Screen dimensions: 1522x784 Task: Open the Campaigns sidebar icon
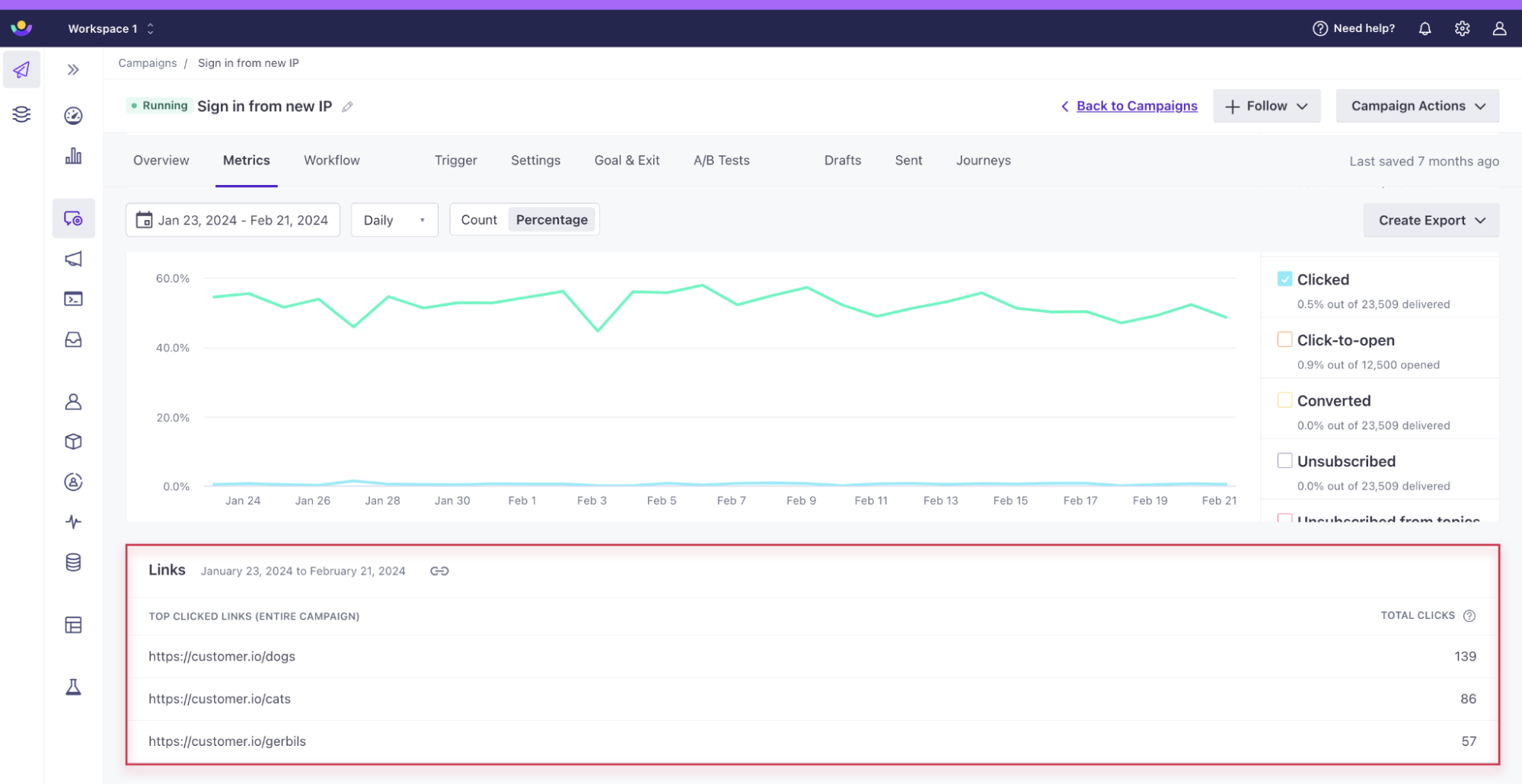73,218
